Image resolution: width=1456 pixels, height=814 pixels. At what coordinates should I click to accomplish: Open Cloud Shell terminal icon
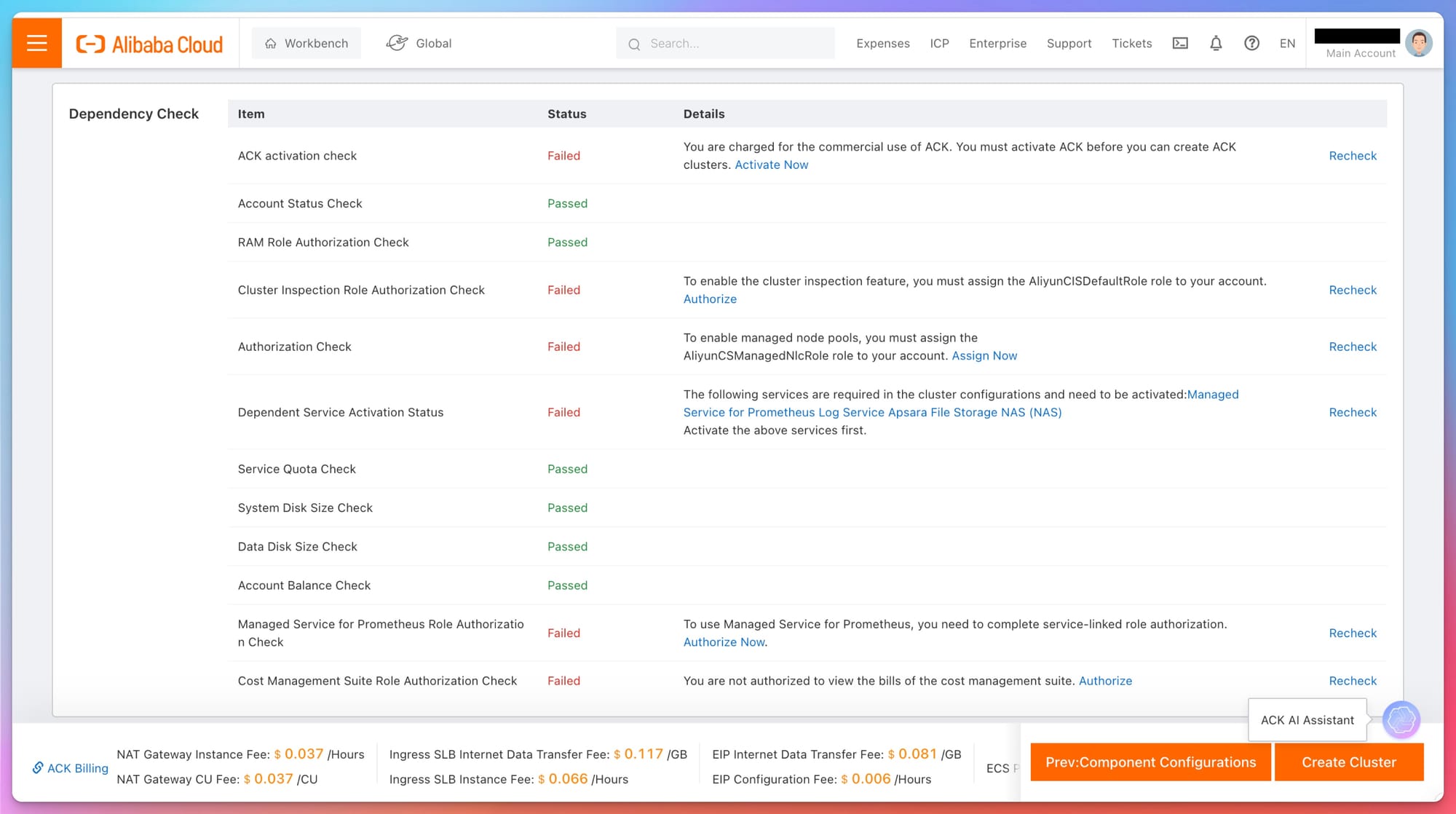[x=1180, y=44]
